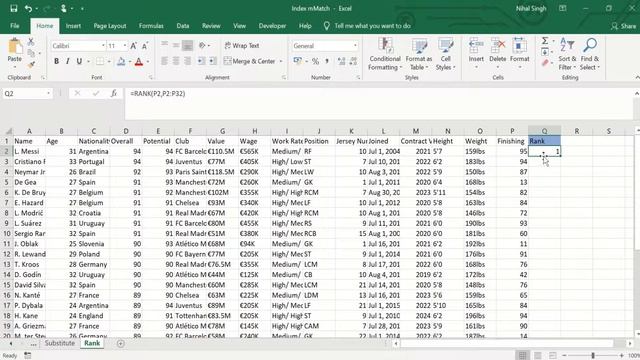
Task: Click the Align Right icon
Action: (x=187, y=61)
